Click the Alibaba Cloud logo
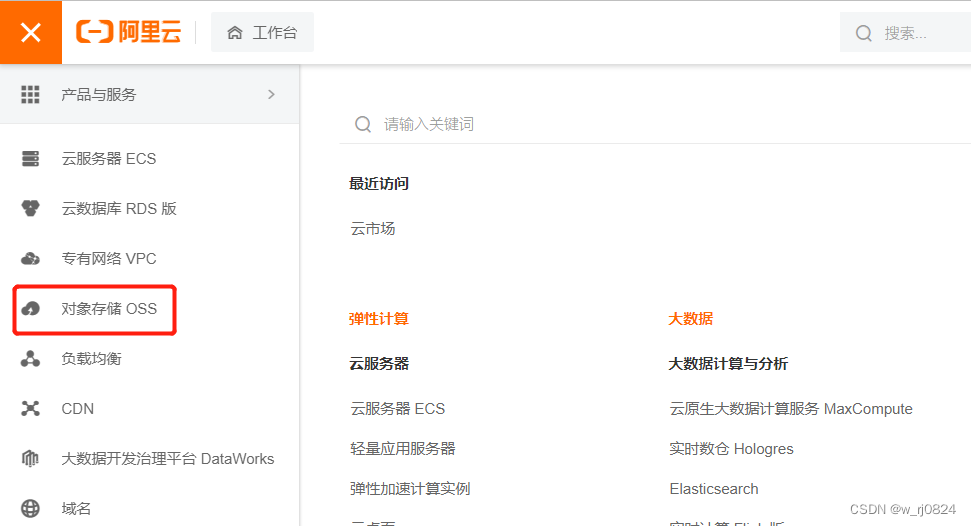 tap(128, 32)
